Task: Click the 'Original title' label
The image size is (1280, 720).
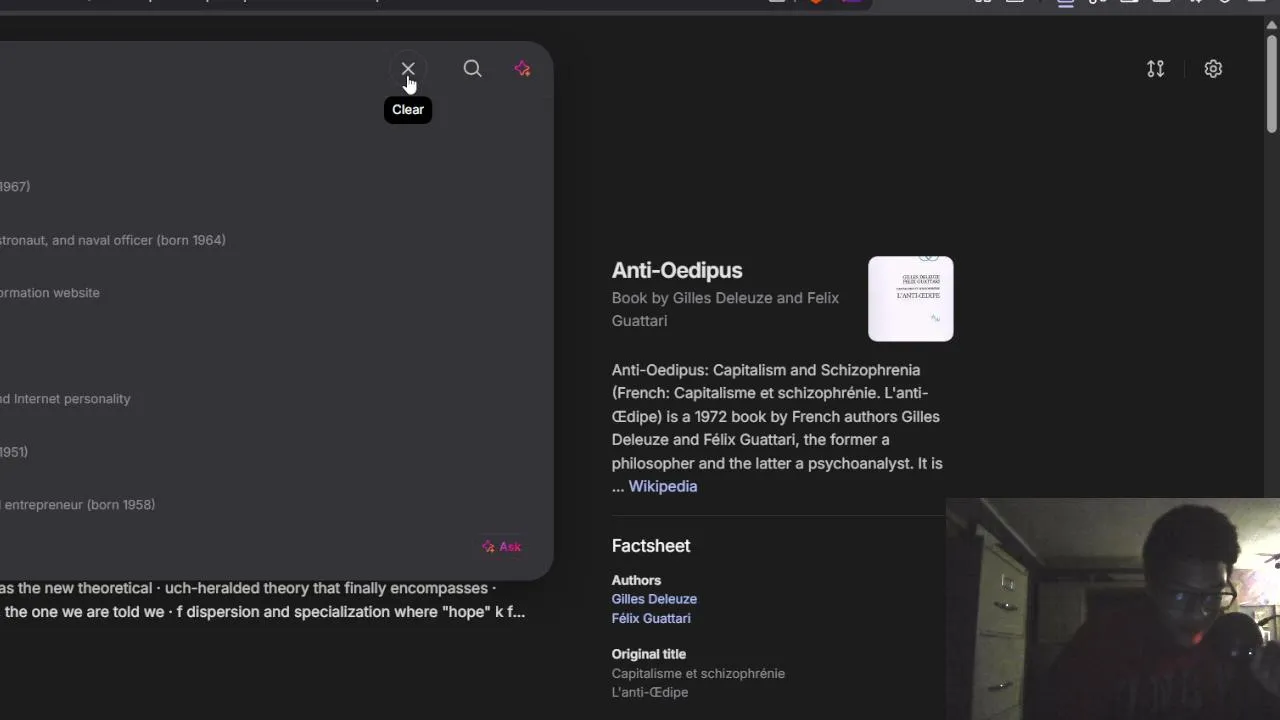Action: tap(649, 654)
